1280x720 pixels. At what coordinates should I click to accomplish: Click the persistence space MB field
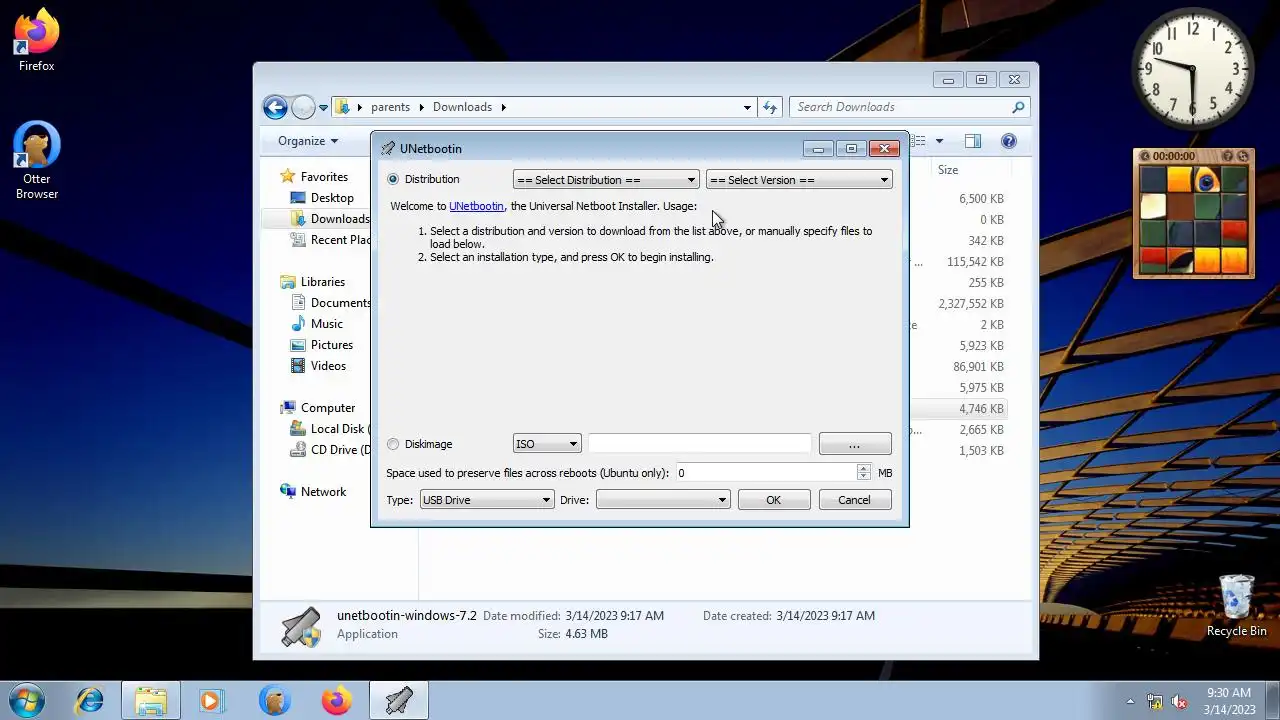tap(765, 473)
